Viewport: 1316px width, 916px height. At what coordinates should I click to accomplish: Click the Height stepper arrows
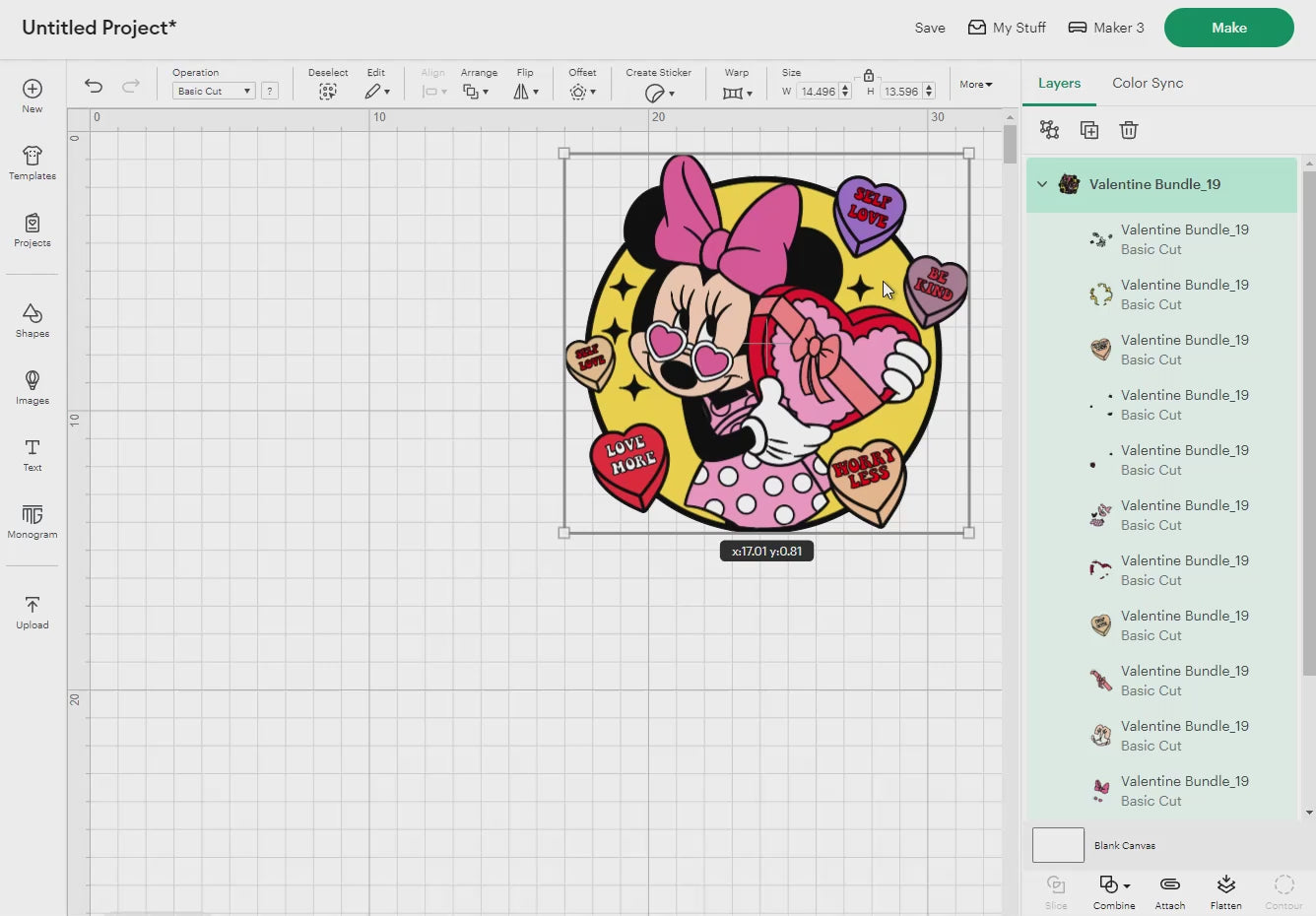click(x=929, y=92)
